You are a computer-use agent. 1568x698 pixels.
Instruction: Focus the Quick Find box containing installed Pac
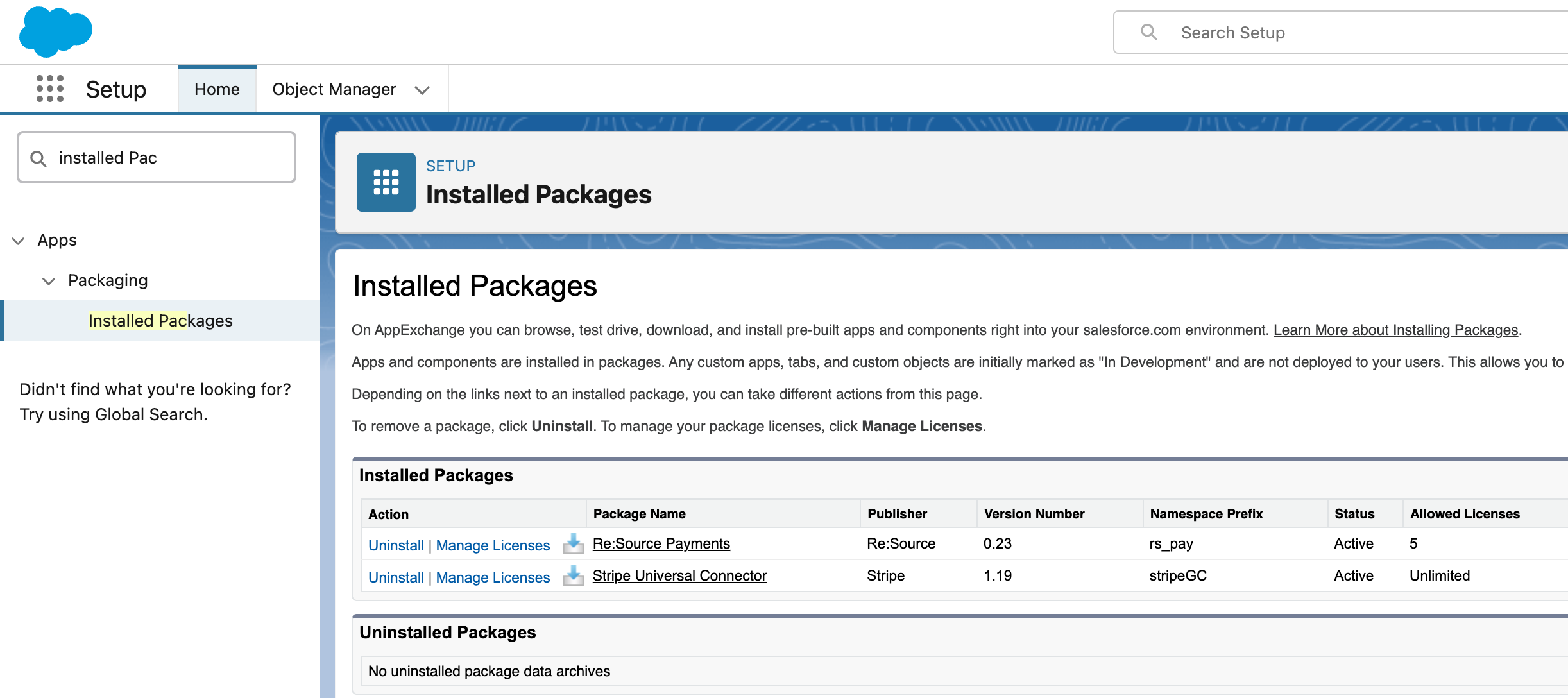pos(157,158)
